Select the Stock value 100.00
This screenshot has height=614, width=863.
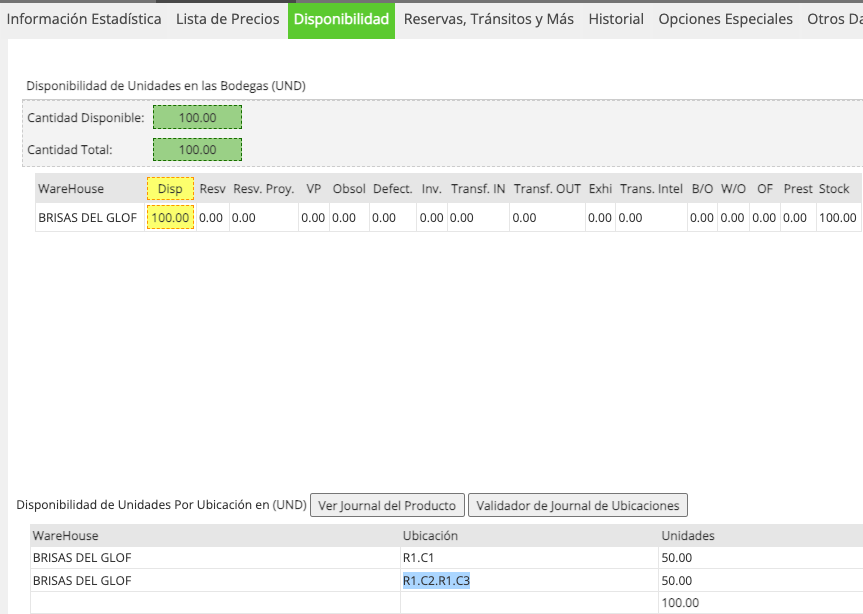[x=837, y=217]
